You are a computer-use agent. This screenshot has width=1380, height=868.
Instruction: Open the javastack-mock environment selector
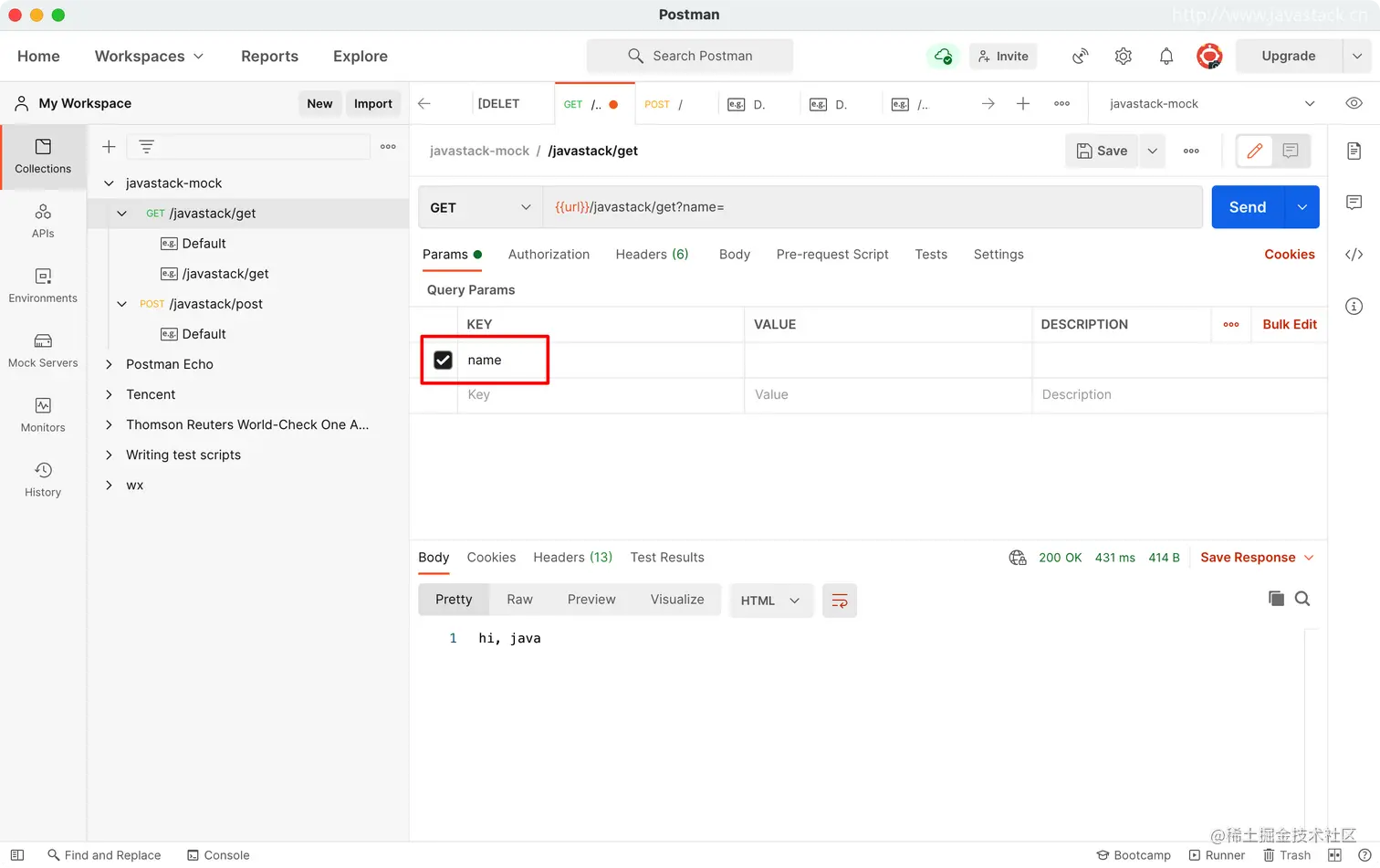tap(1212, 103)
